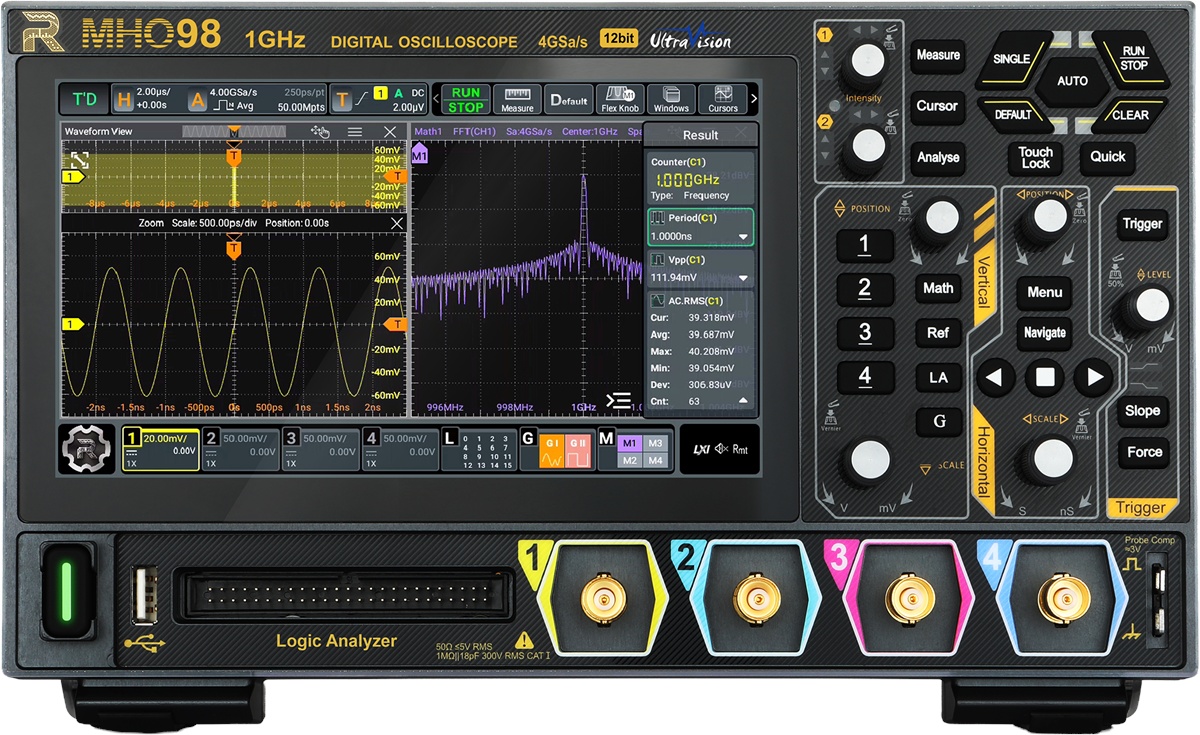Tap the gear-shaped function navigation icon

click(x=87, y=448)
